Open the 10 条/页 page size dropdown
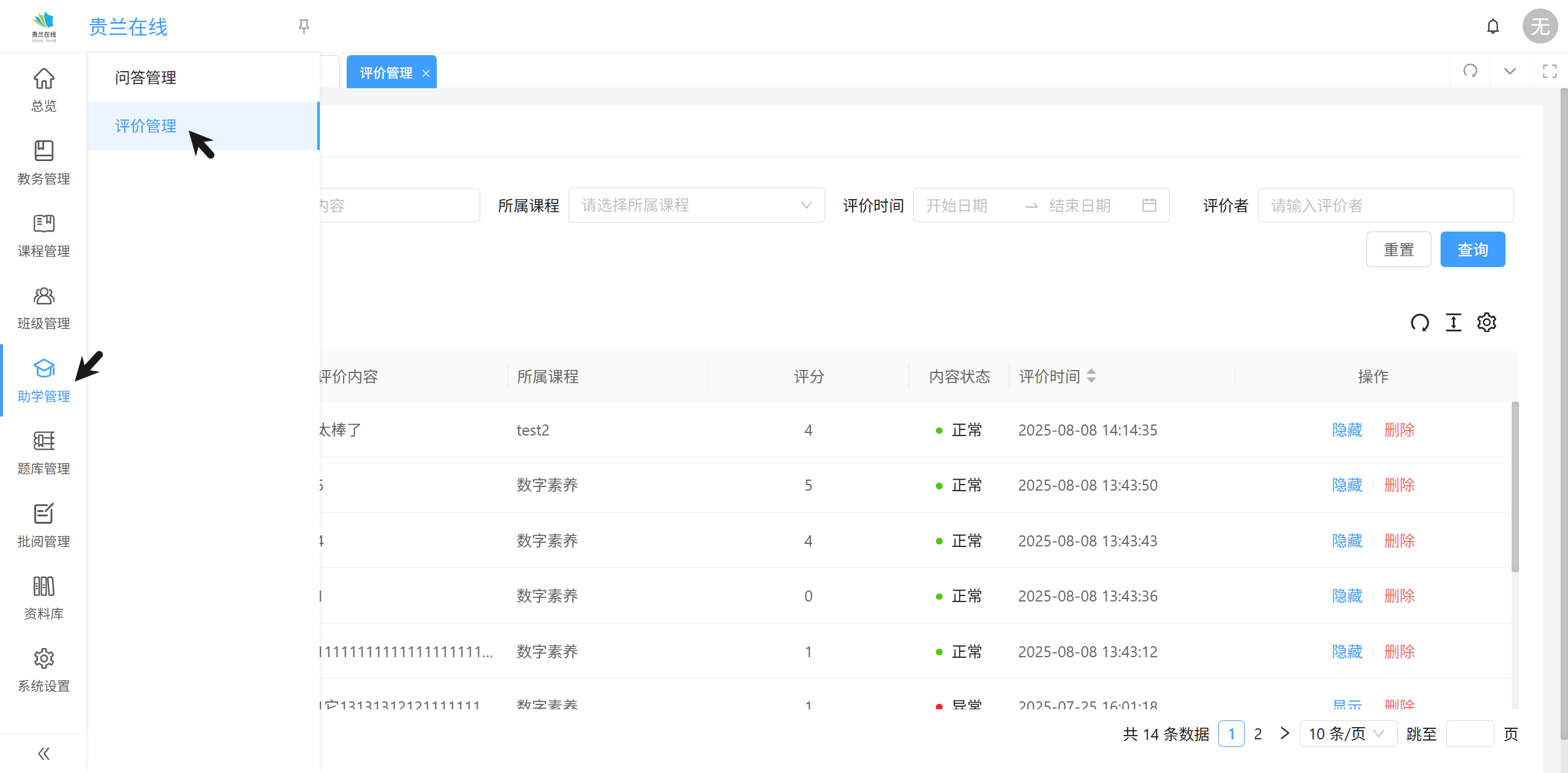1568x773 pixels. [x=1347, y=734]
